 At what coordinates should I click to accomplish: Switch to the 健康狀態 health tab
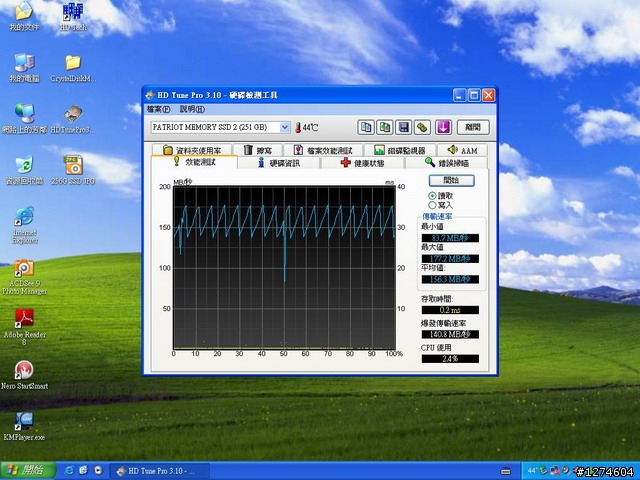coord(362,163)
